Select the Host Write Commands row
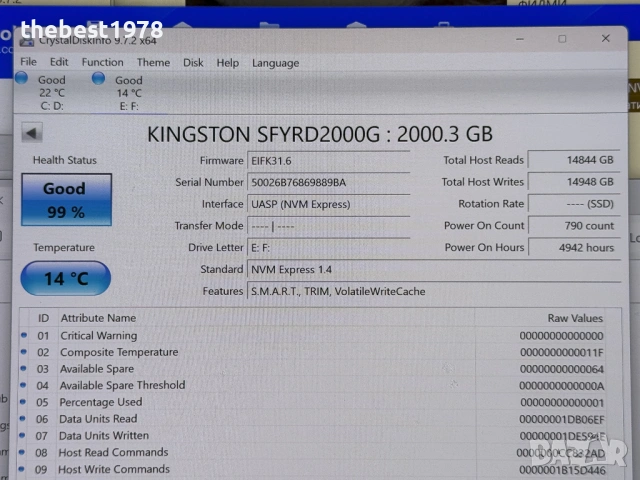The height and width of the screenshot is (480, 640). point(313,469)
